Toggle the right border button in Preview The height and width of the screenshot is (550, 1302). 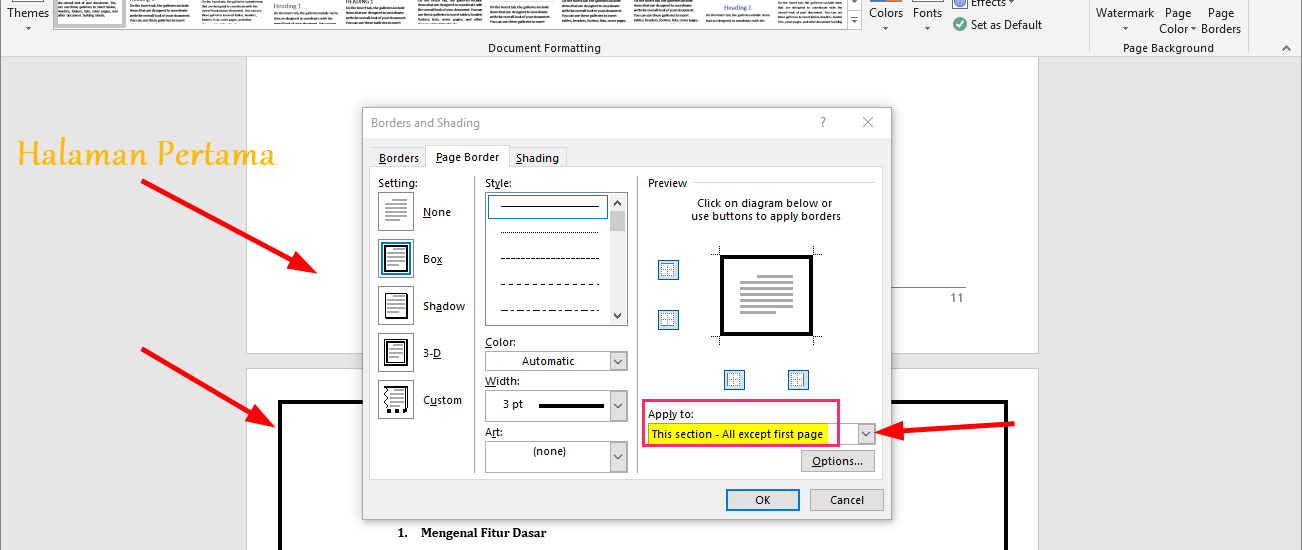point(798,380)
